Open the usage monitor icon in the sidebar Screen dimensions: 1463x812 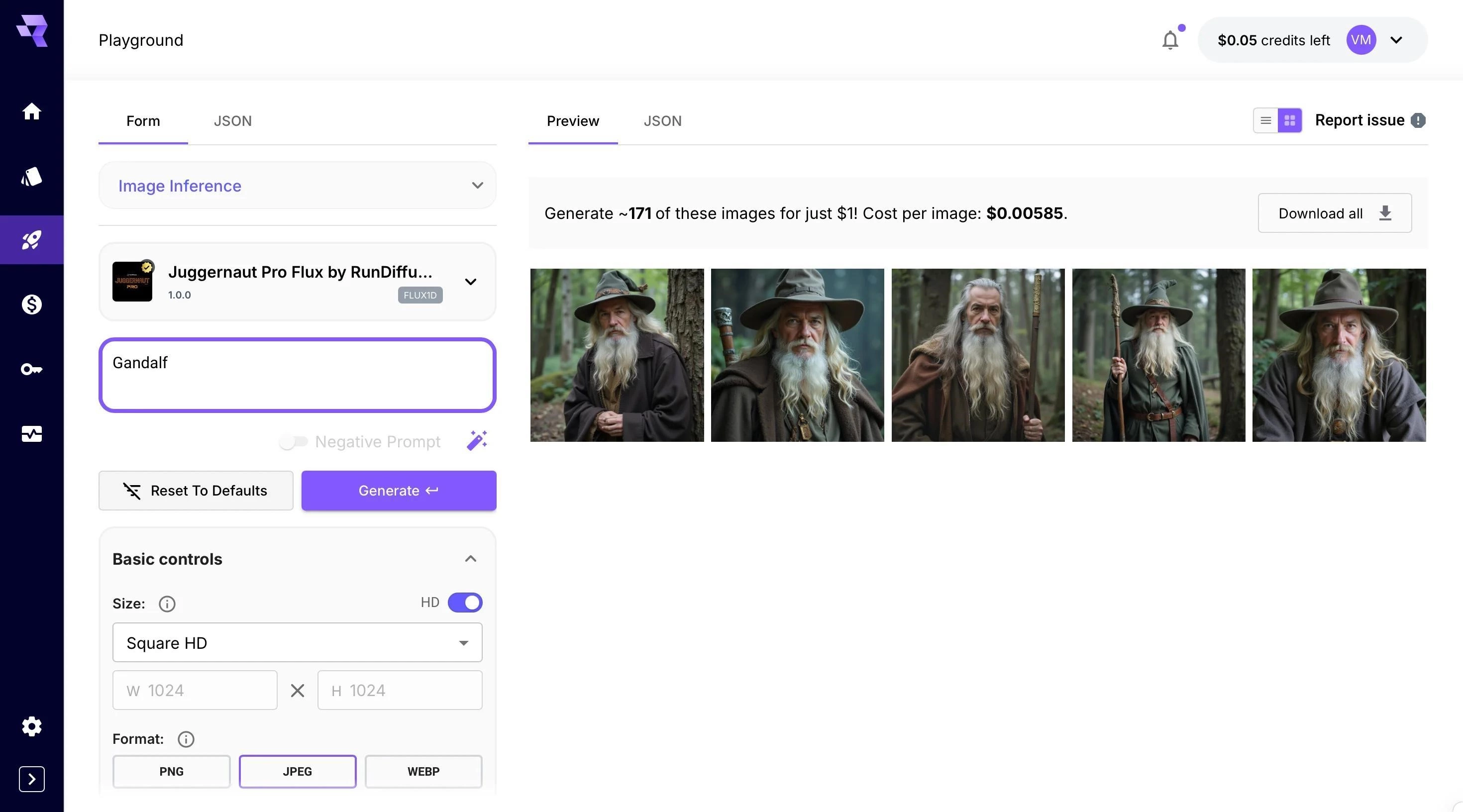[32, 434]
